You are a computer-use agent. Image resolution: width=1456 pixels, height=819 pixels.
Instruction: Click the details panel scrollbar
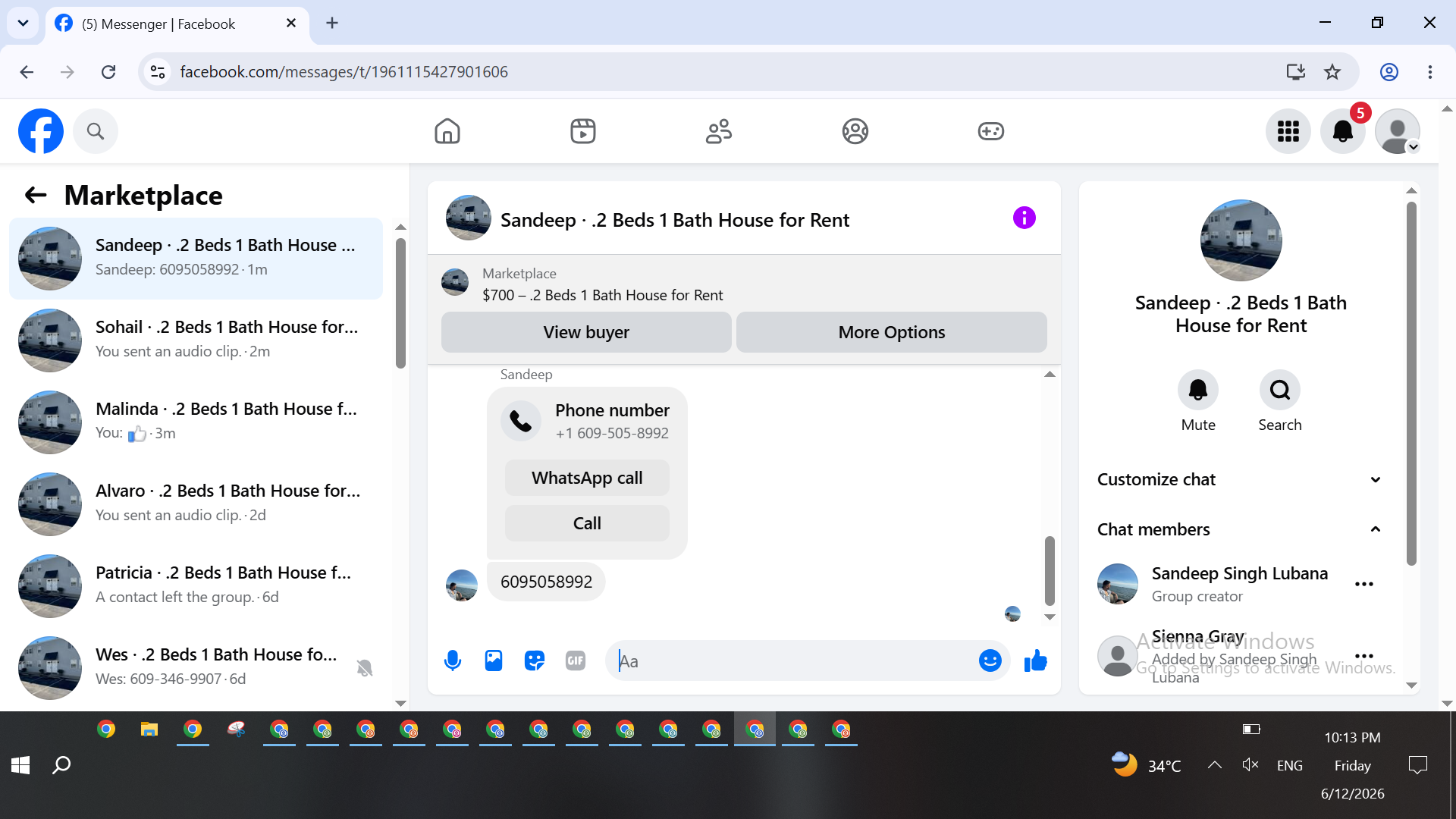click(1411, 383)
